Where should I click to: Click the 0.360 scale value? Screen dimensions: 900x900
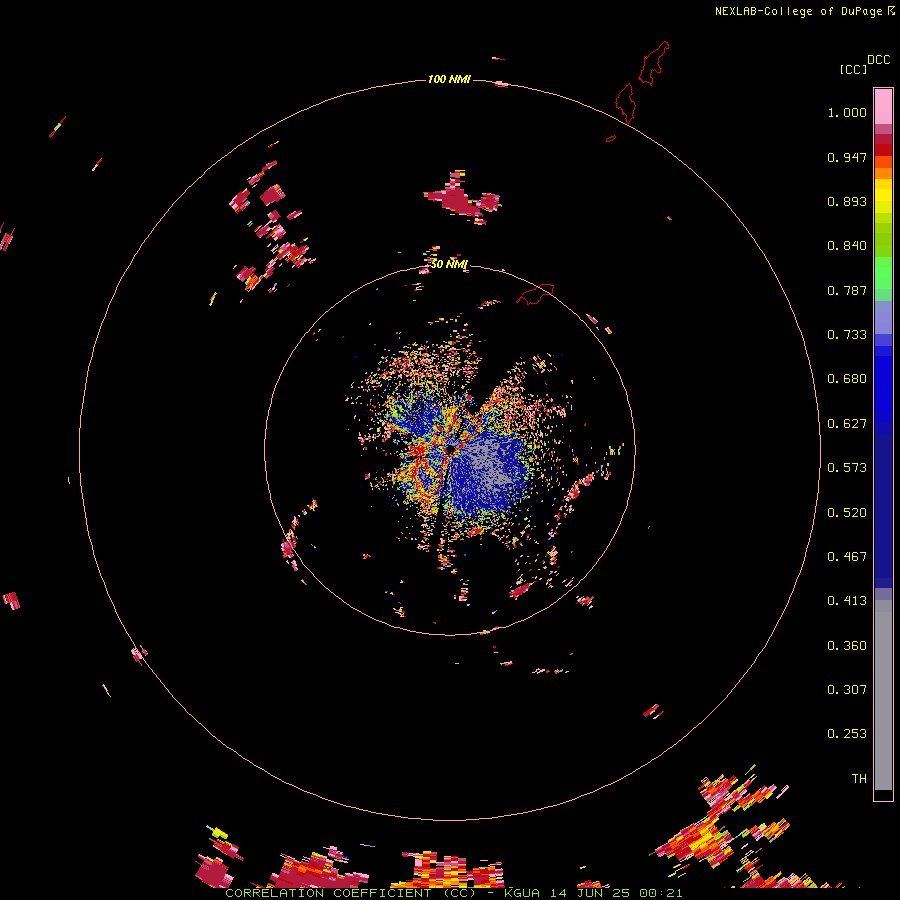847,646
